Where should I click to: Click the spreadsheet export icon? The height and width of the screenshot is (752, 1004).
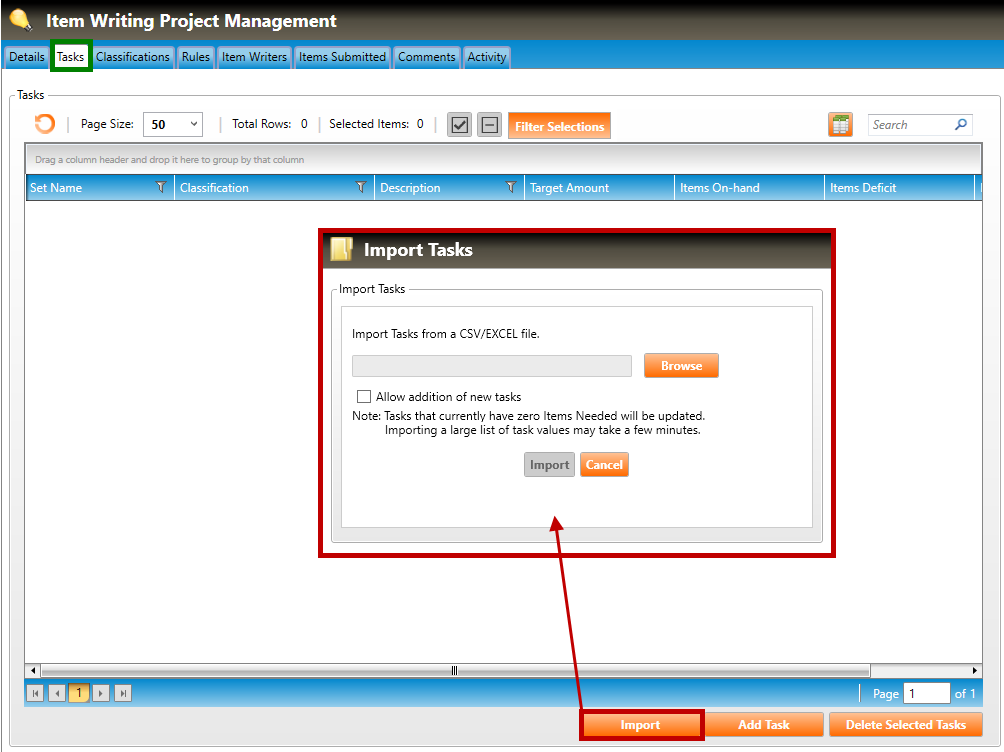click(x=840, y=125)
